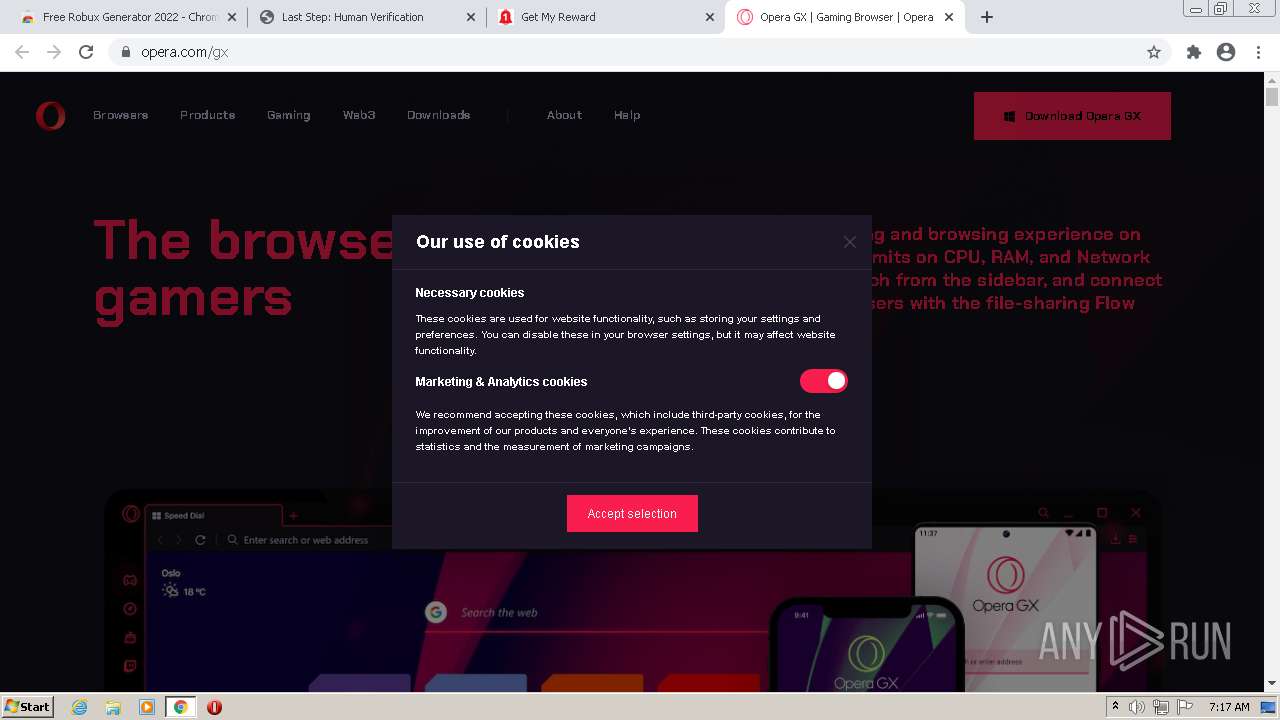This screenshot has height=720, width=1280.
Task: Close the cookie dialog with the X
Action: [850, 242]
